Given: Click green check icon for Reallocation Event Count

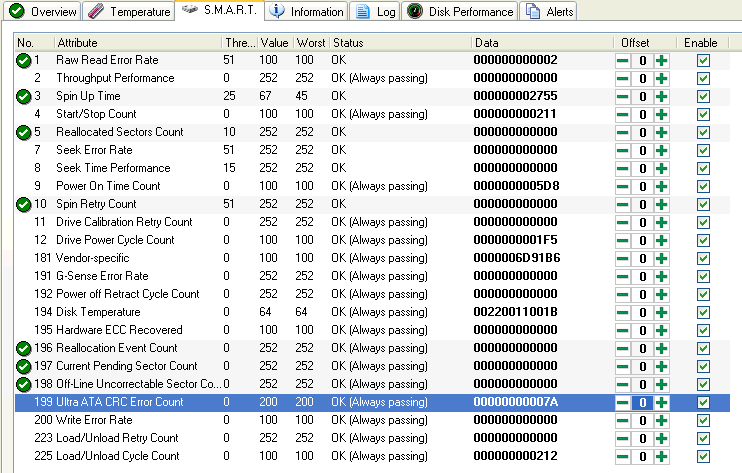Looking at the screenshot, I should [23, 349].
